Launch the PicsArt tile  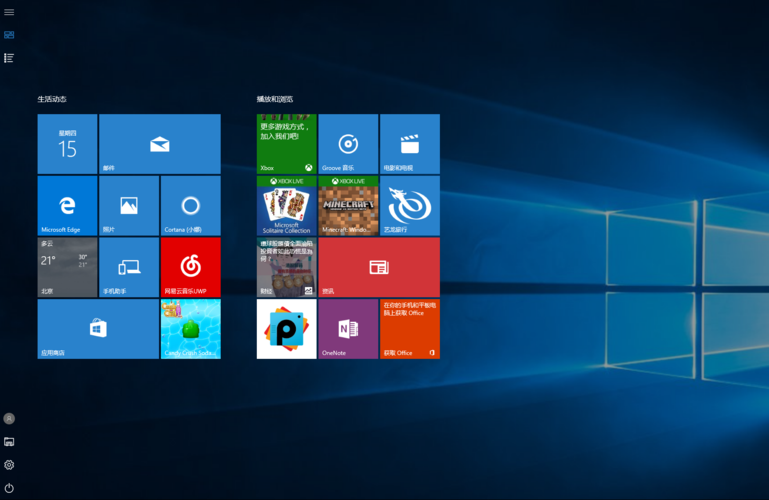286,329
